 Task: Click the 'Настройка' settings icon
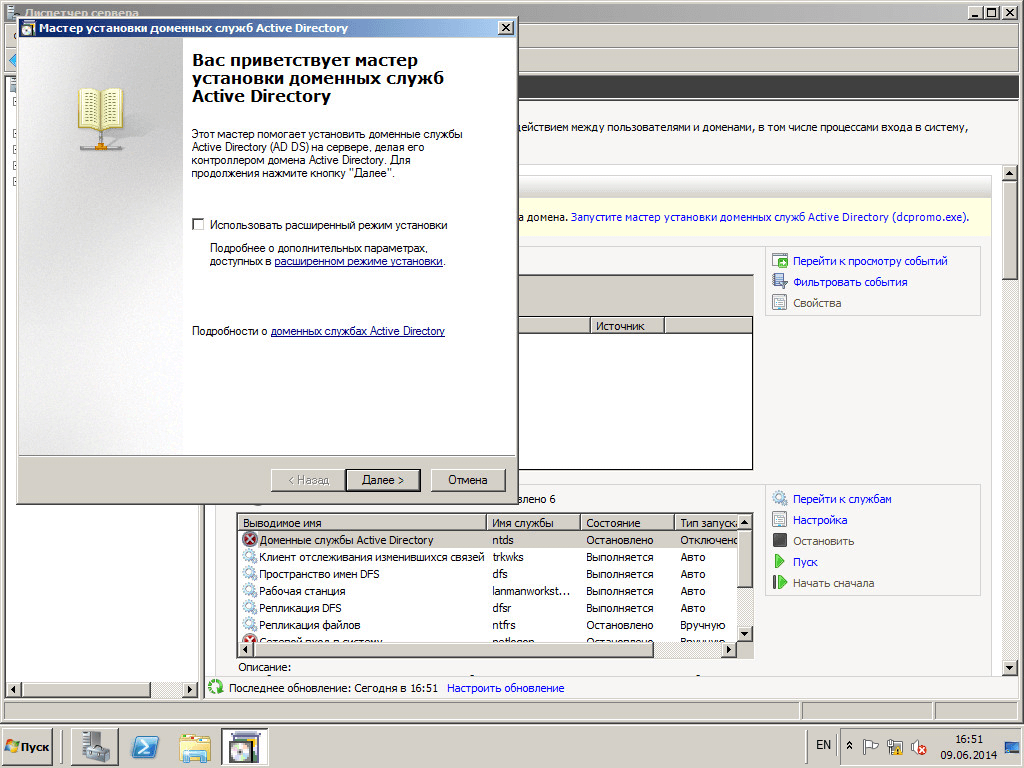pos(780,520)
